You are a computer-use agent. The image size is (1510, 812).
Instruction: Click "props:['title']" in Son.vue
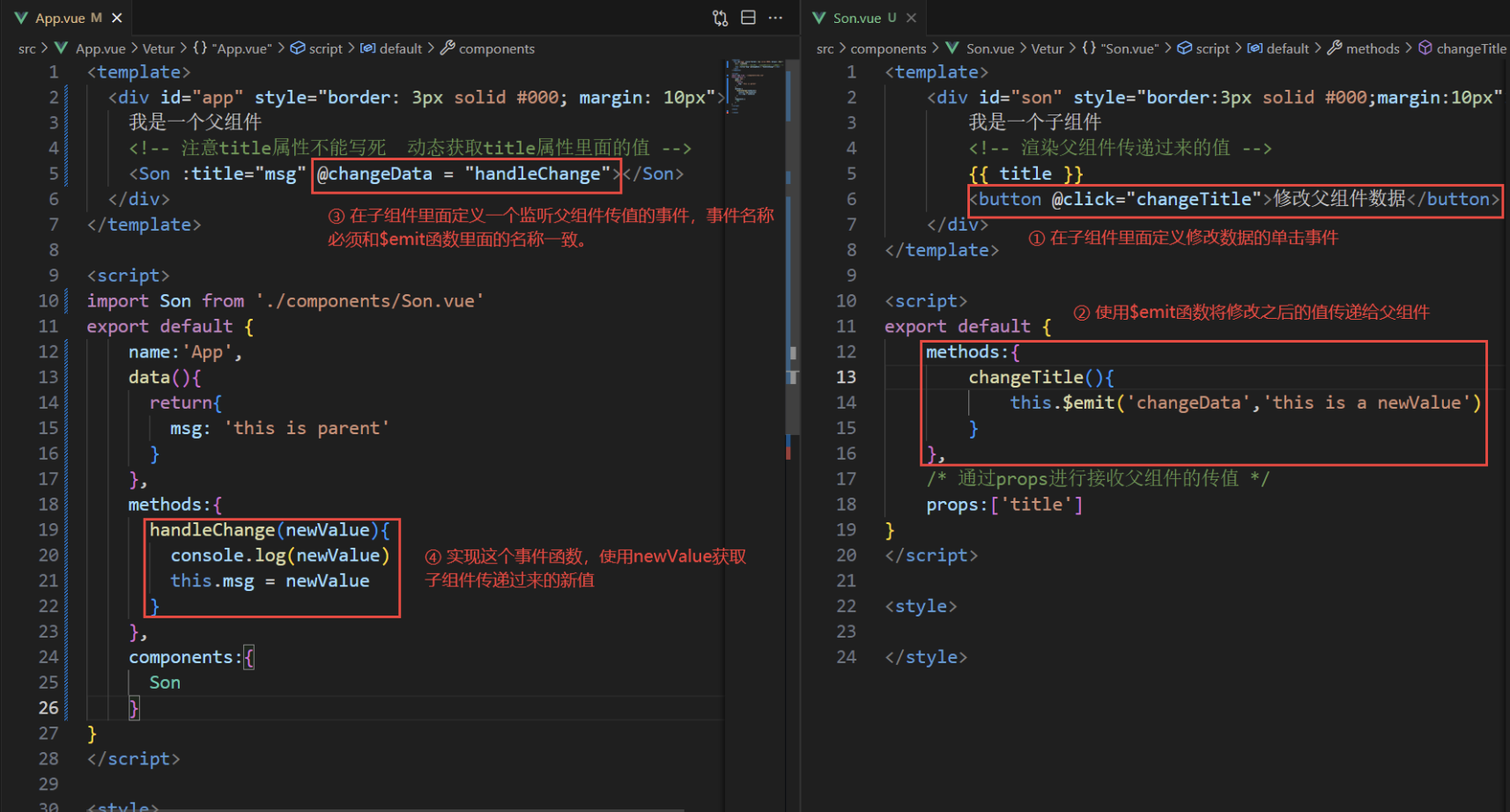pyautogui.click(x=1004, y=505)
